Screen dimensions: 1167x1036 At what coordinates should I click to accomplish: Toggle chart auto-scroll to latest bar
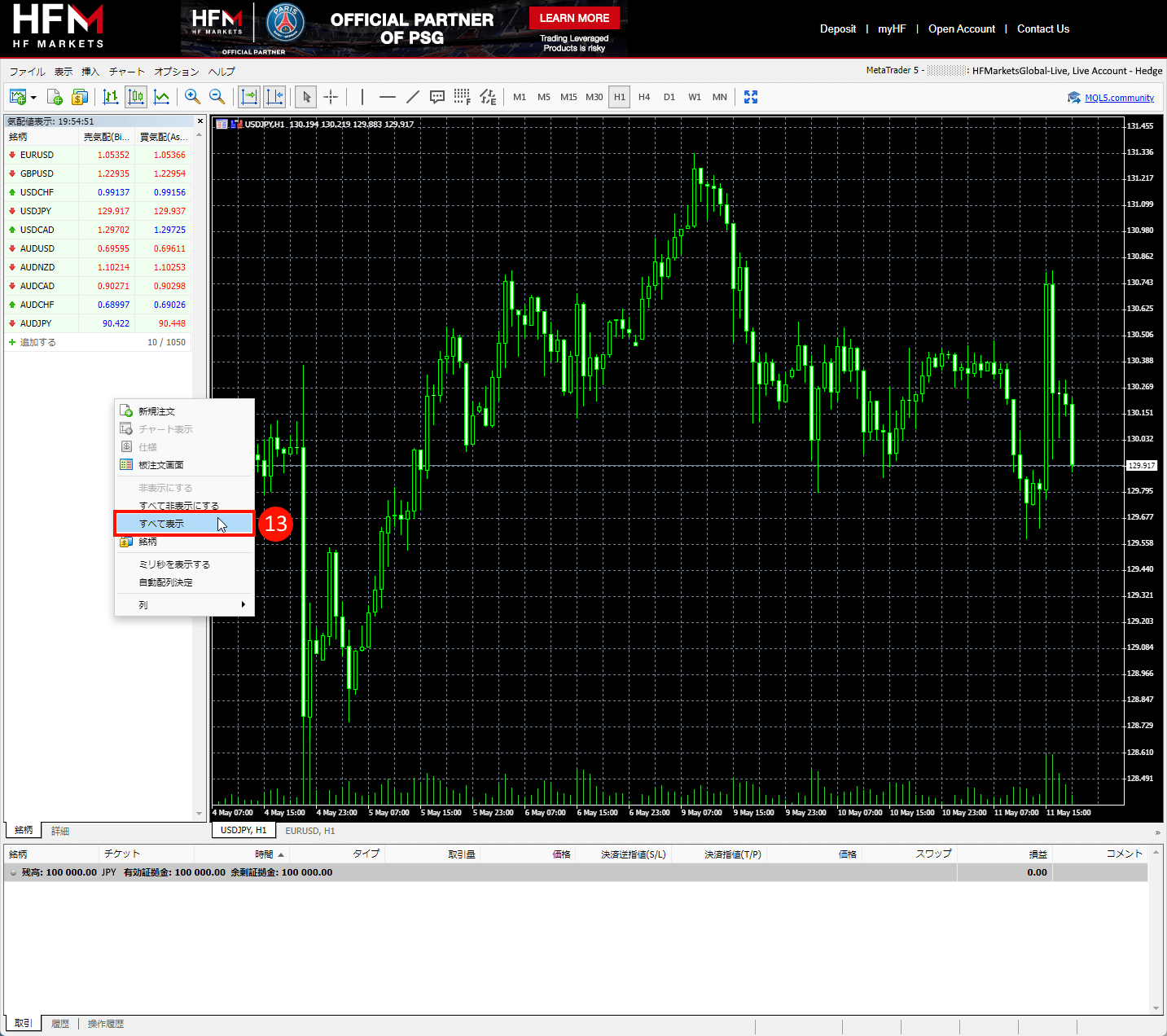[249, 97]
